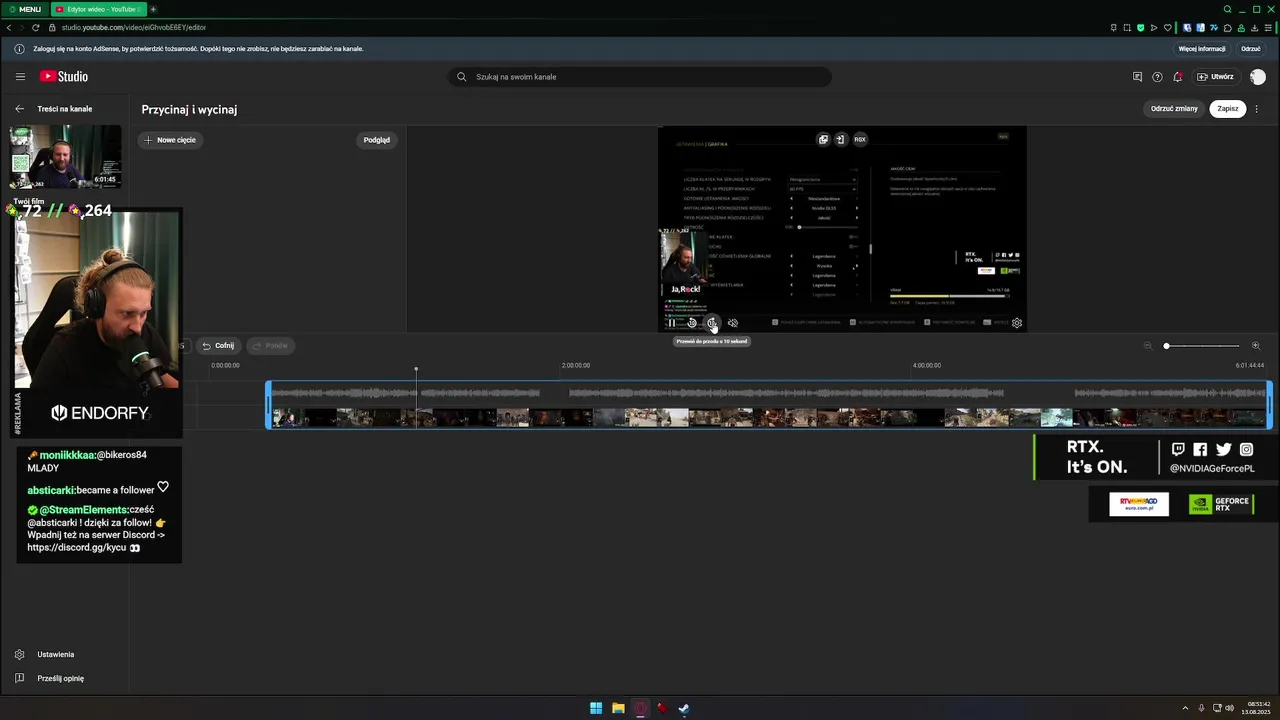Click the browser snapshot capture icon
Screen dimensions: 1280x720
pyautogui.click(x=1127, y=28)
